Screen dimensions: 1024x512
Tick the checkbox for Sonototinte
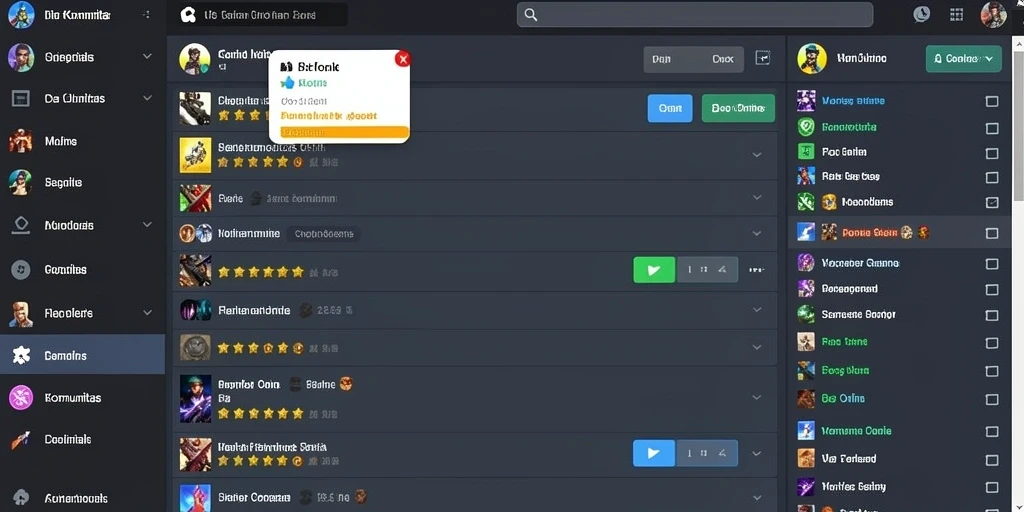pyautogui.click(x=991, y=129)
